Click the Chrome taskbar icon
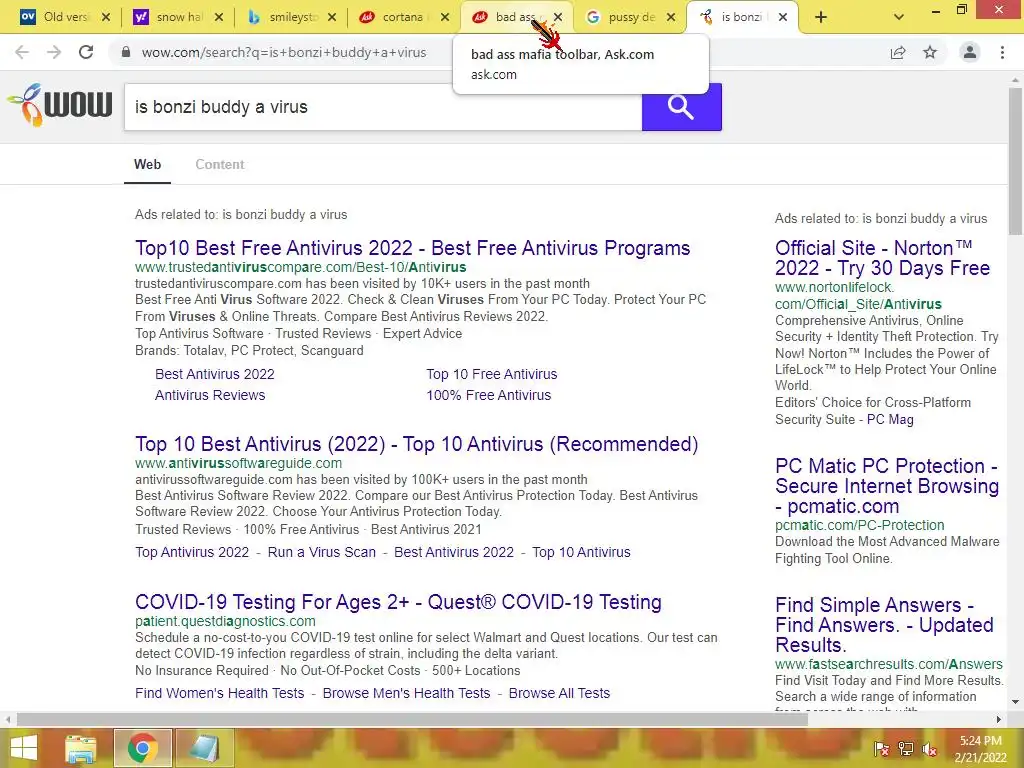Image resolution: width=1024 pixels, height=768 pixels. pos(142,748)
